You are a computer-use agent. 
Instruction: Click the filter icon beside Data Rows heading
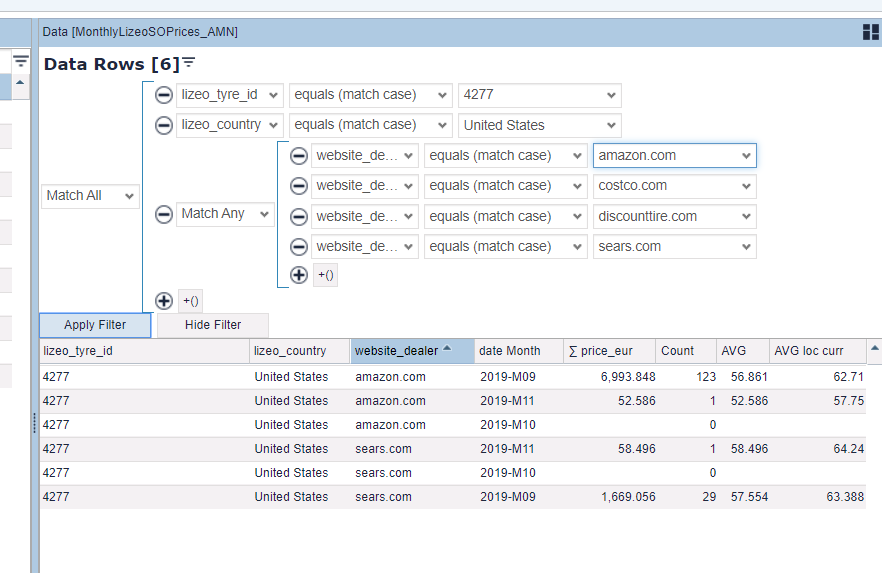[x=189, y=63]
